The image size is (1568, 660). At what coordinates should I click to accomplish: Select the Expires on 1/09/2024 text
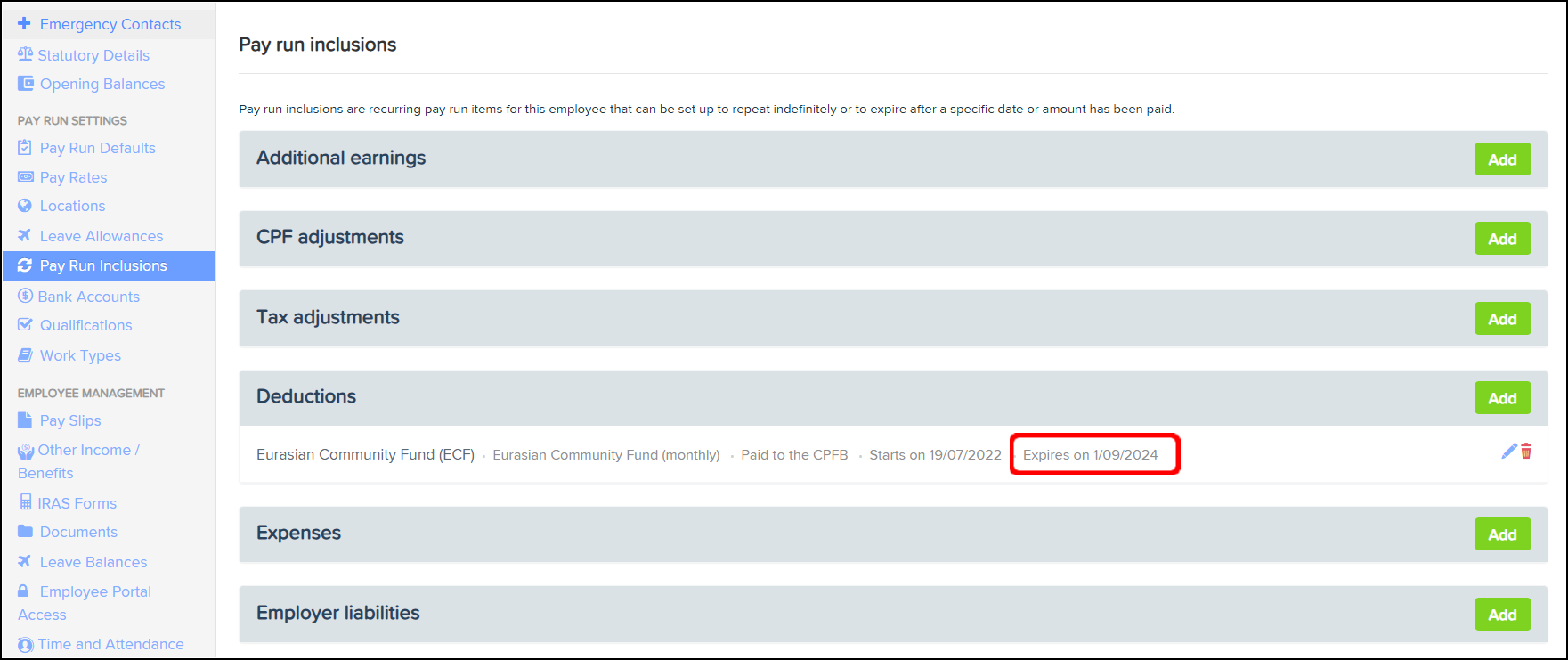coord(1090,455)
